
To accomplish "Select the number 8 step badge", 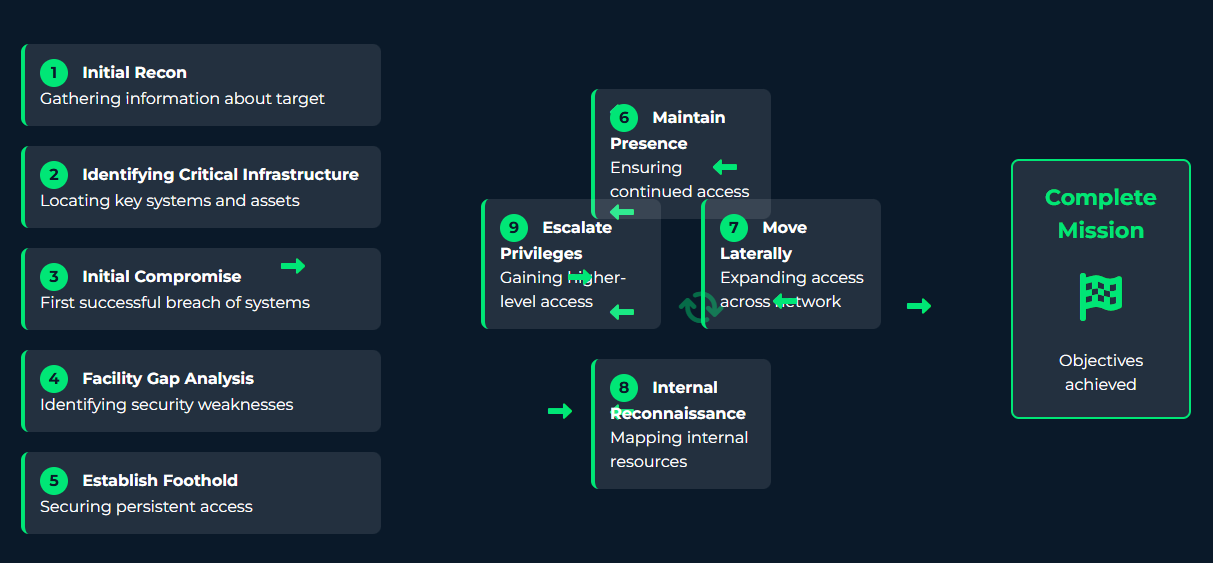I will [x=623, y=388].
